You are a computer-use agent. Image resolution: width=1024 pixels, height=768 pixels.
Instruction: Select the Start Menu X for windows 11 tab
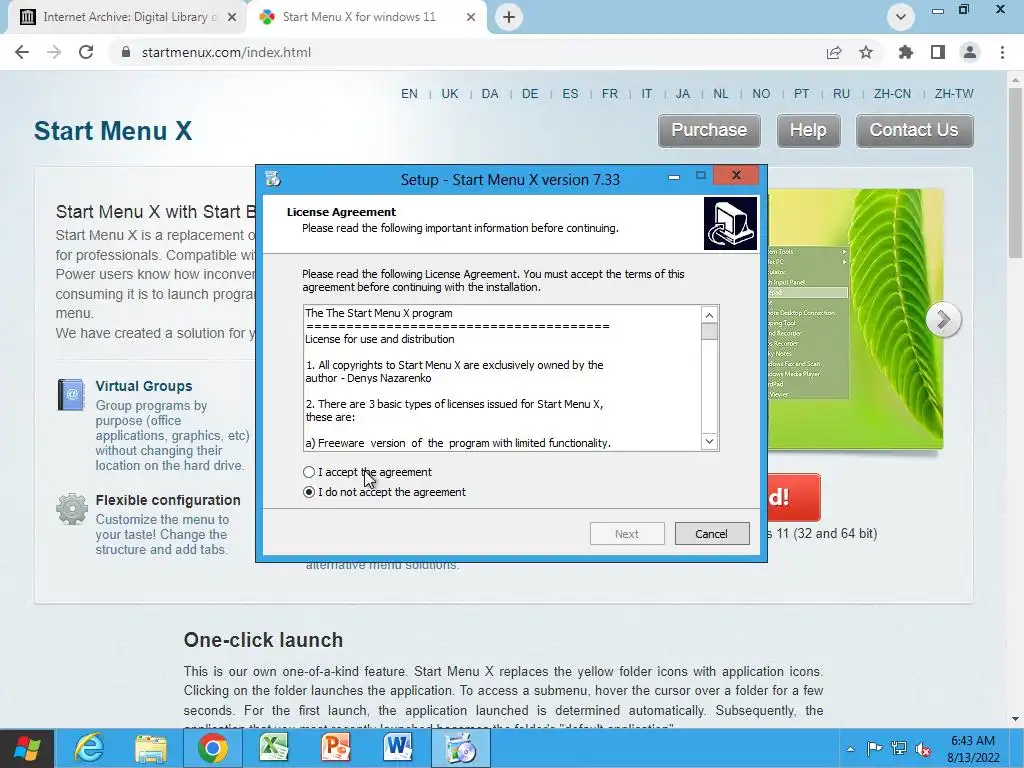359,17
